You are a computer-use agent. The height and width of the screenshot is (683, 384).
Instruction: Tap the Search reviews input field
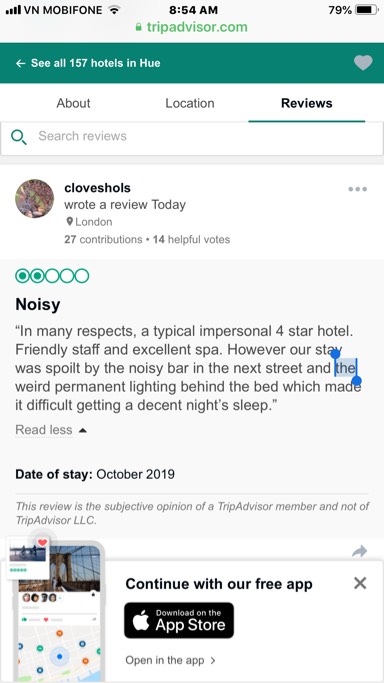[192, 138]
